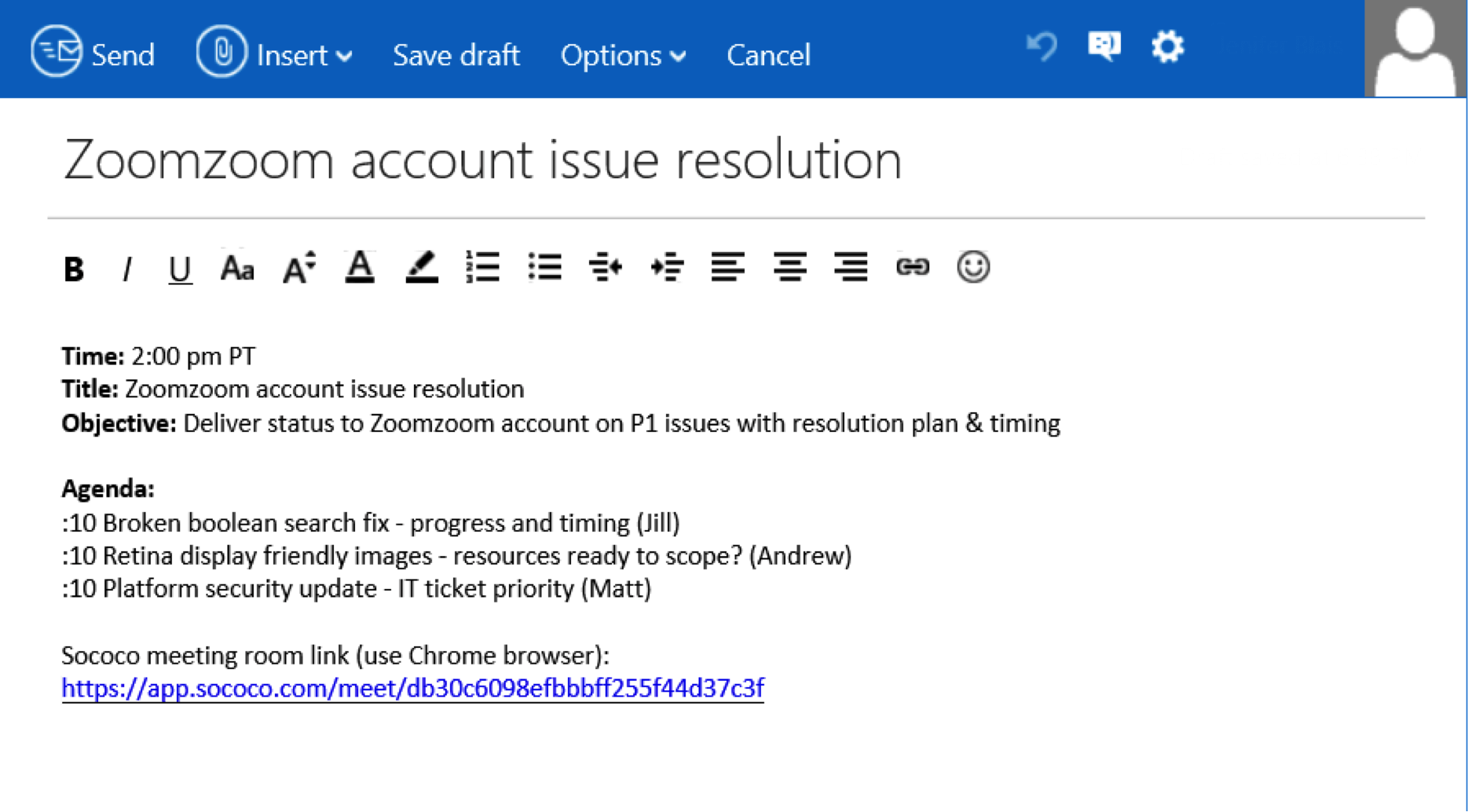The height and width of the screenshot is (812, 1468).
Task: Click the Platform security update line
Action: click(357, 589)
